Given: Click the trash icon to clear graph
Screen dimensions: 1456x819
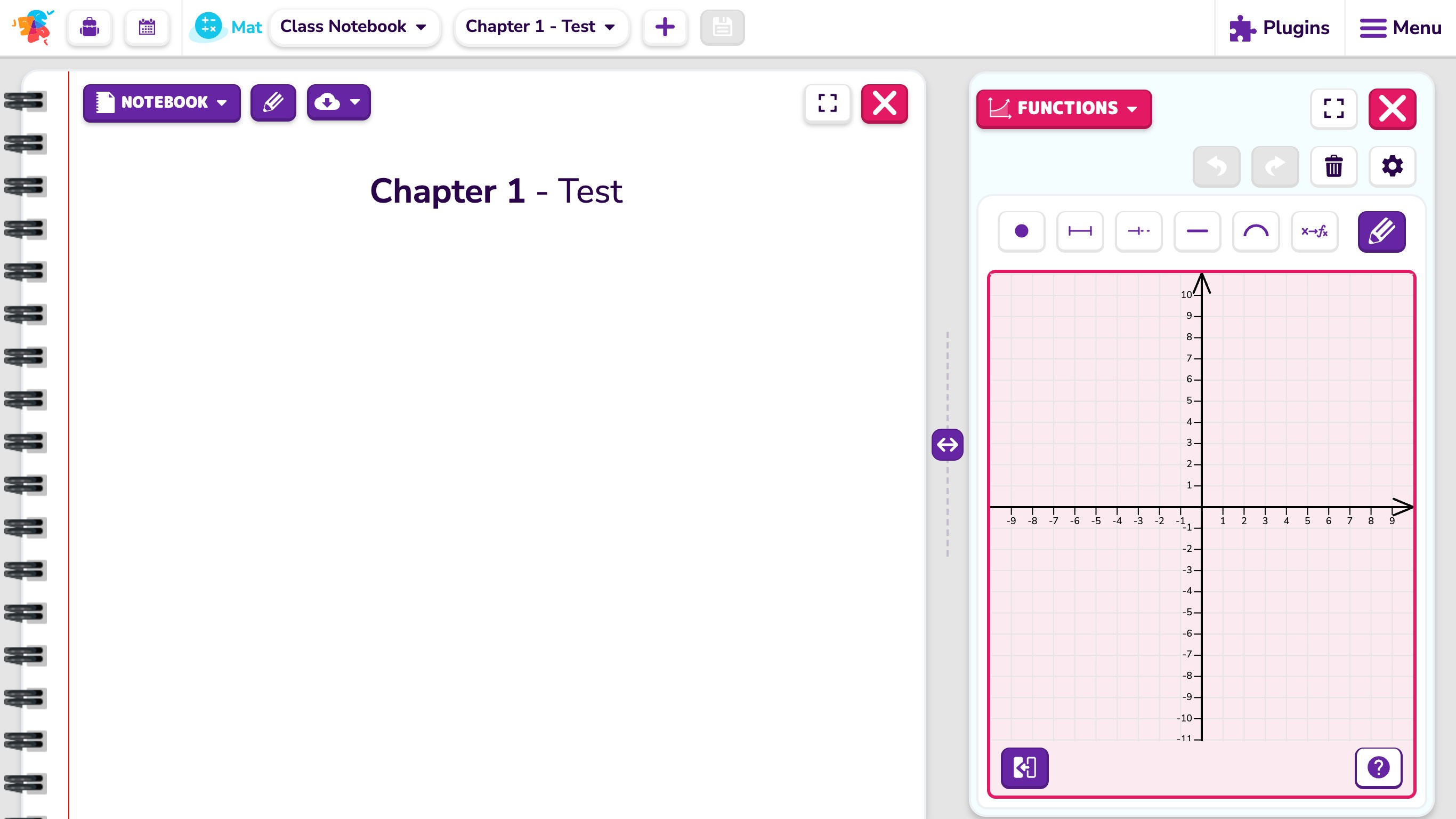Looking at the screenshot, I should pyautogui.click(x=1333, y=166).
